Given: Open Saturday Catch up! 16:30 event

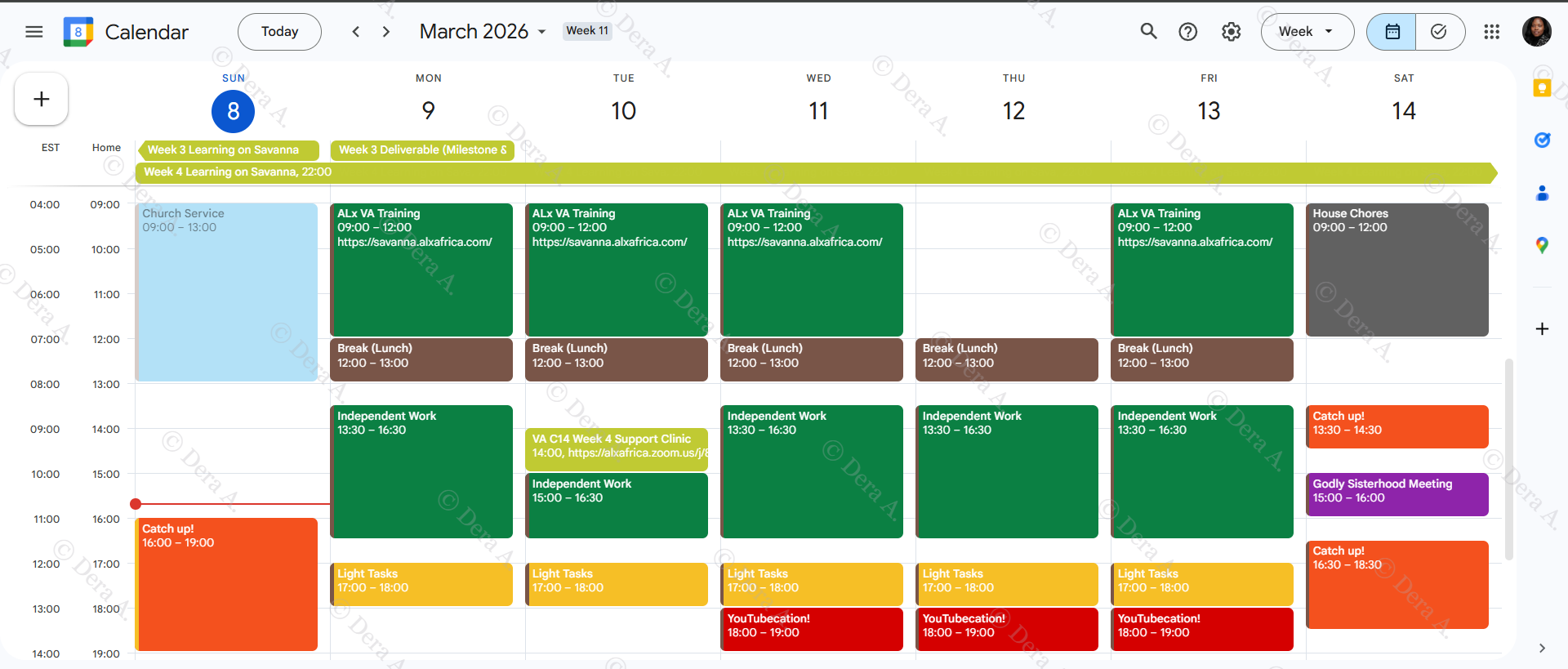Looking at the screenshot, I should click(1397, 585).
